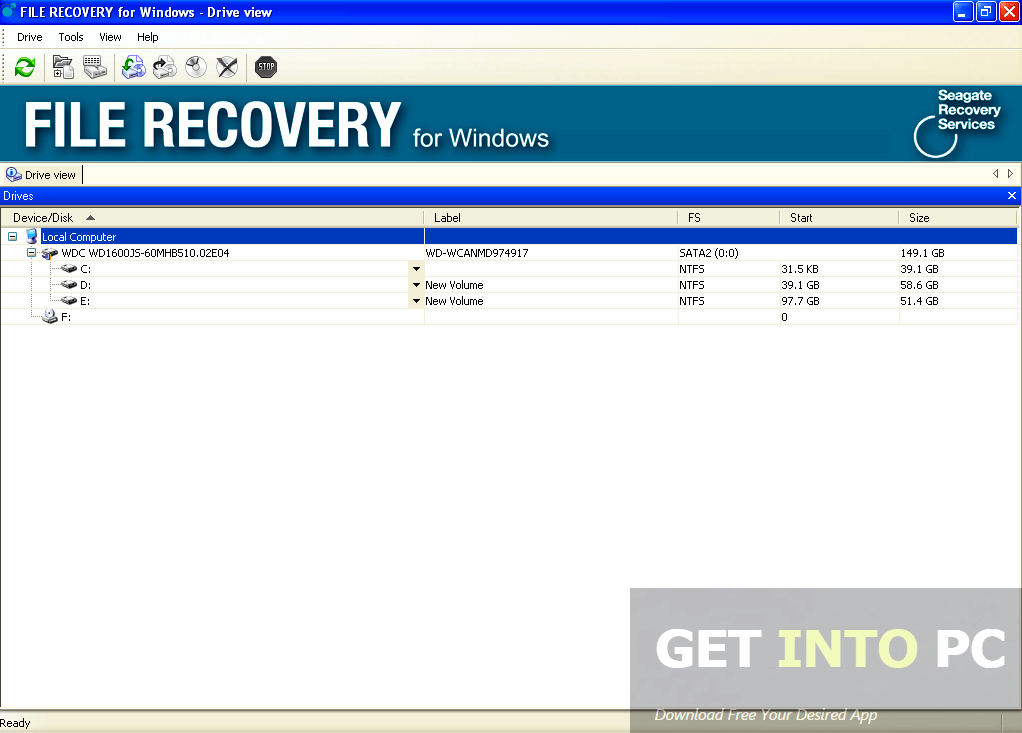Collapse the WDC WD160015 disk entry
This screenshot has height=733, width=1022.
point(30,253)
